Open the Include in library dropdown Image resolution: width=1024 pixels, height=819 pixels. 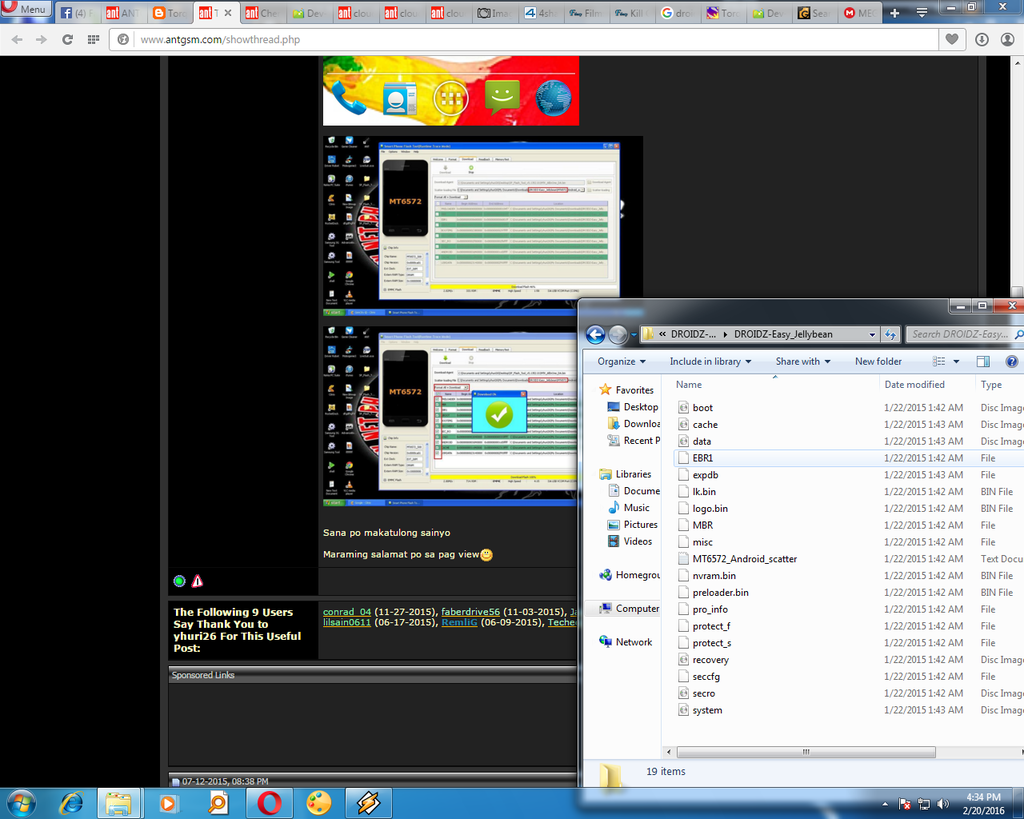pyautogui.click(x=711, y=361)
